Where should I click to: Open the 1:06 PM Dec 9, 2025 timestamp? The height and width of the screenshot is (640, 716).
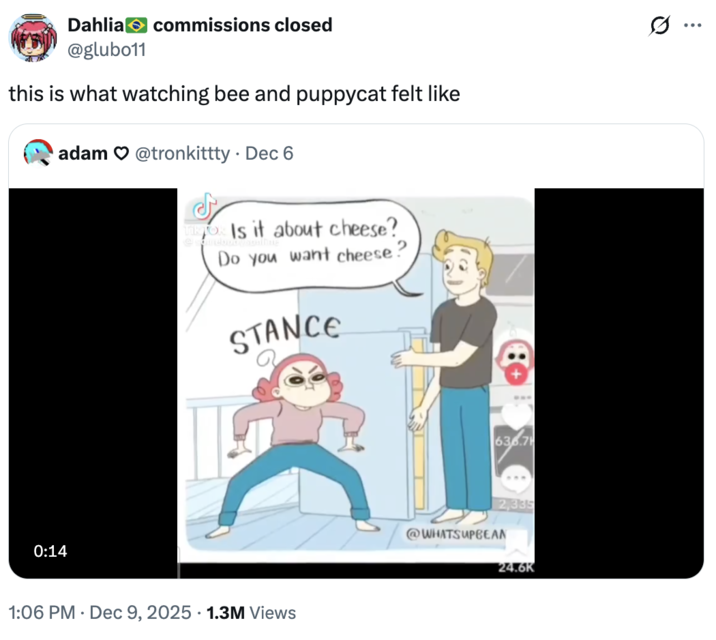(x=100, y=612)
